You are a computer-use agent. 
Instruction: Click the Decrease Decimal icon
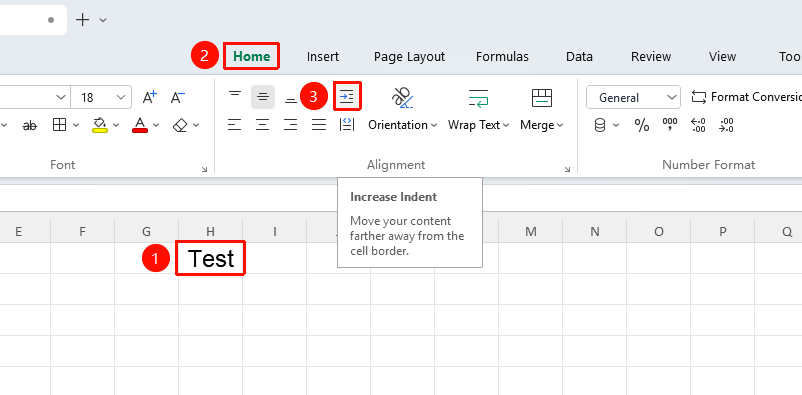click(x=726, y=125)
